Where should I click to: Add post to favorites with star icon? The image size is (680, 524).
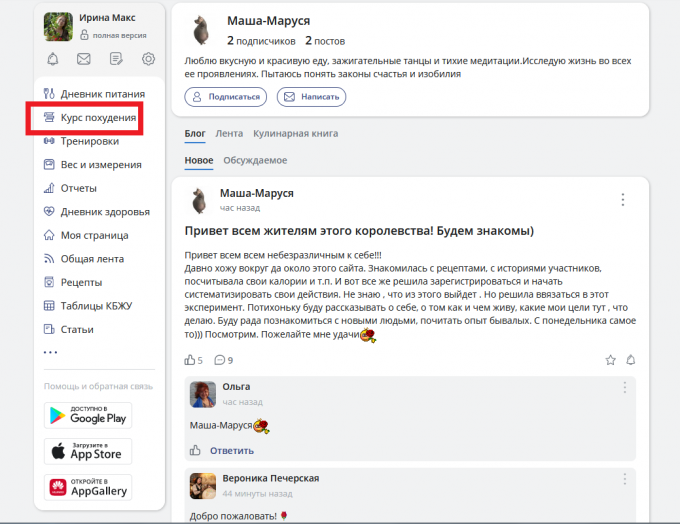[x=610, y=360]
